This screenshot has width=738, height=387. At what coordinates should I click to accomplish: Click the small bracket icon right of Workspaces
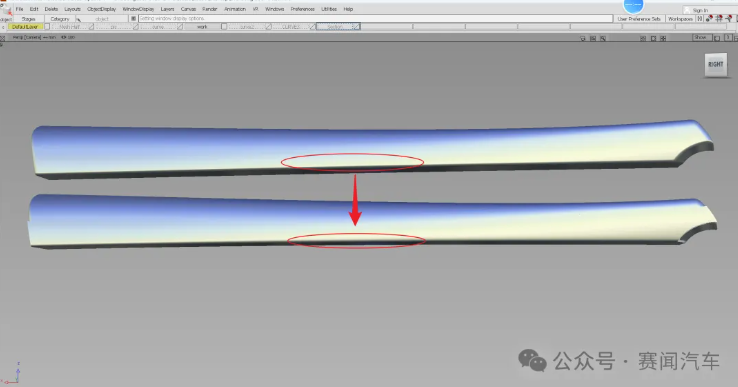pyautogui.click(x=700, y=18)
